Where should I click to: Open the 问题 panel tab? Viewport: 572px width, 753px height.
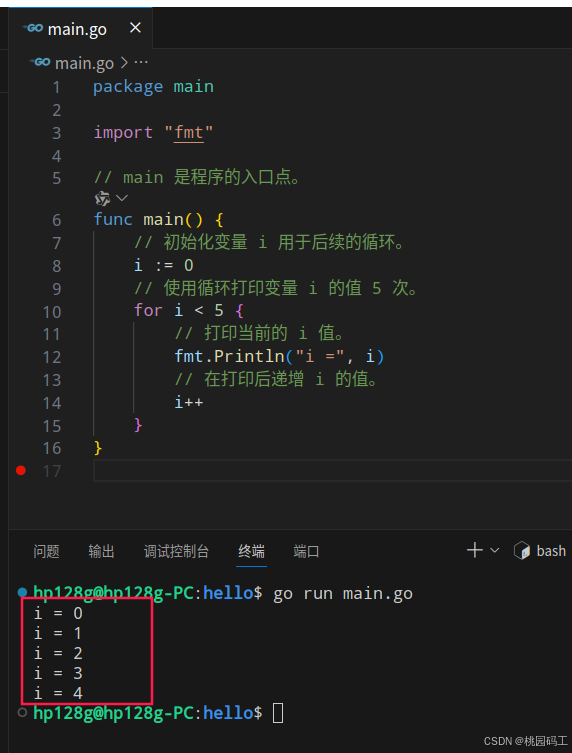47,551
